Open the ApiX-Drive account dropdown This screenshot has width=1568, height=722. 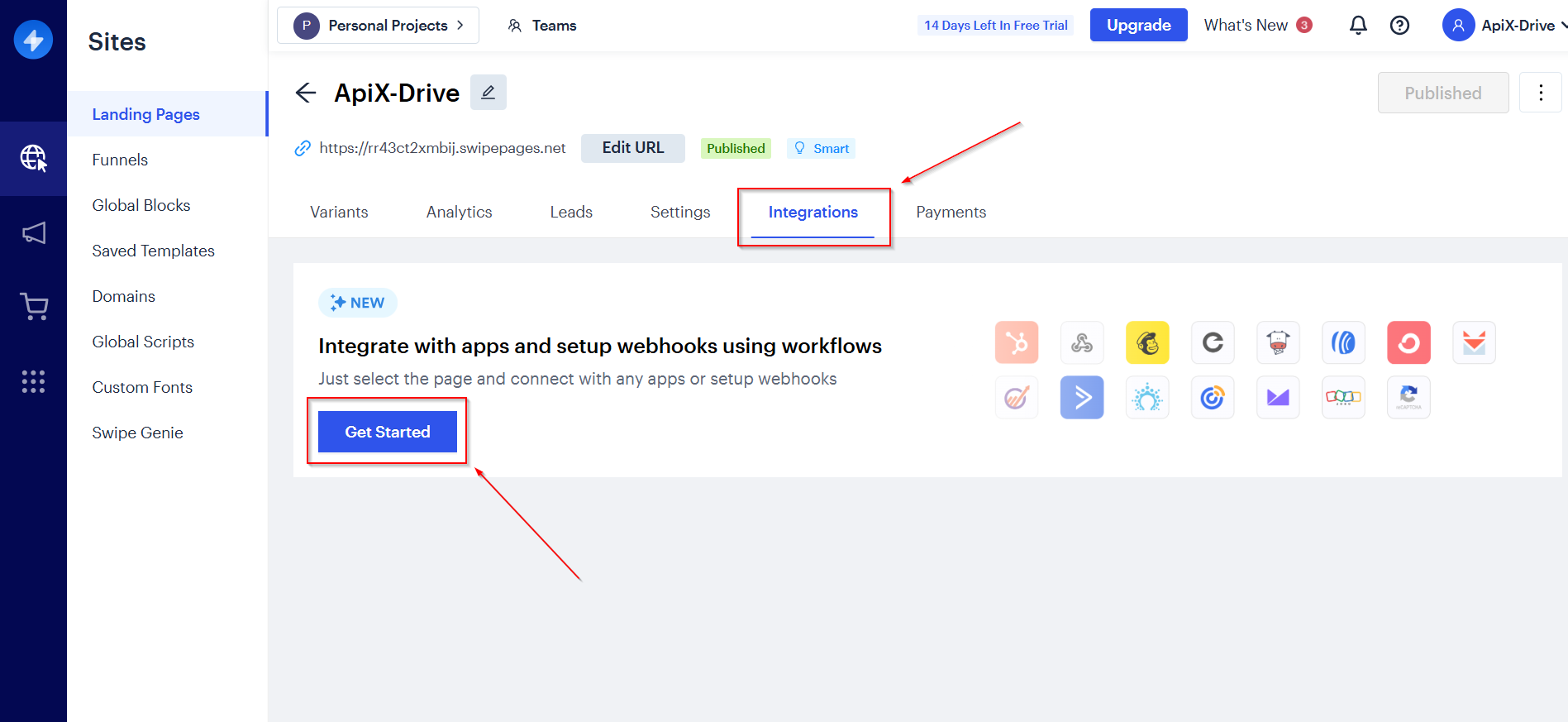(x=1504, y=26)
